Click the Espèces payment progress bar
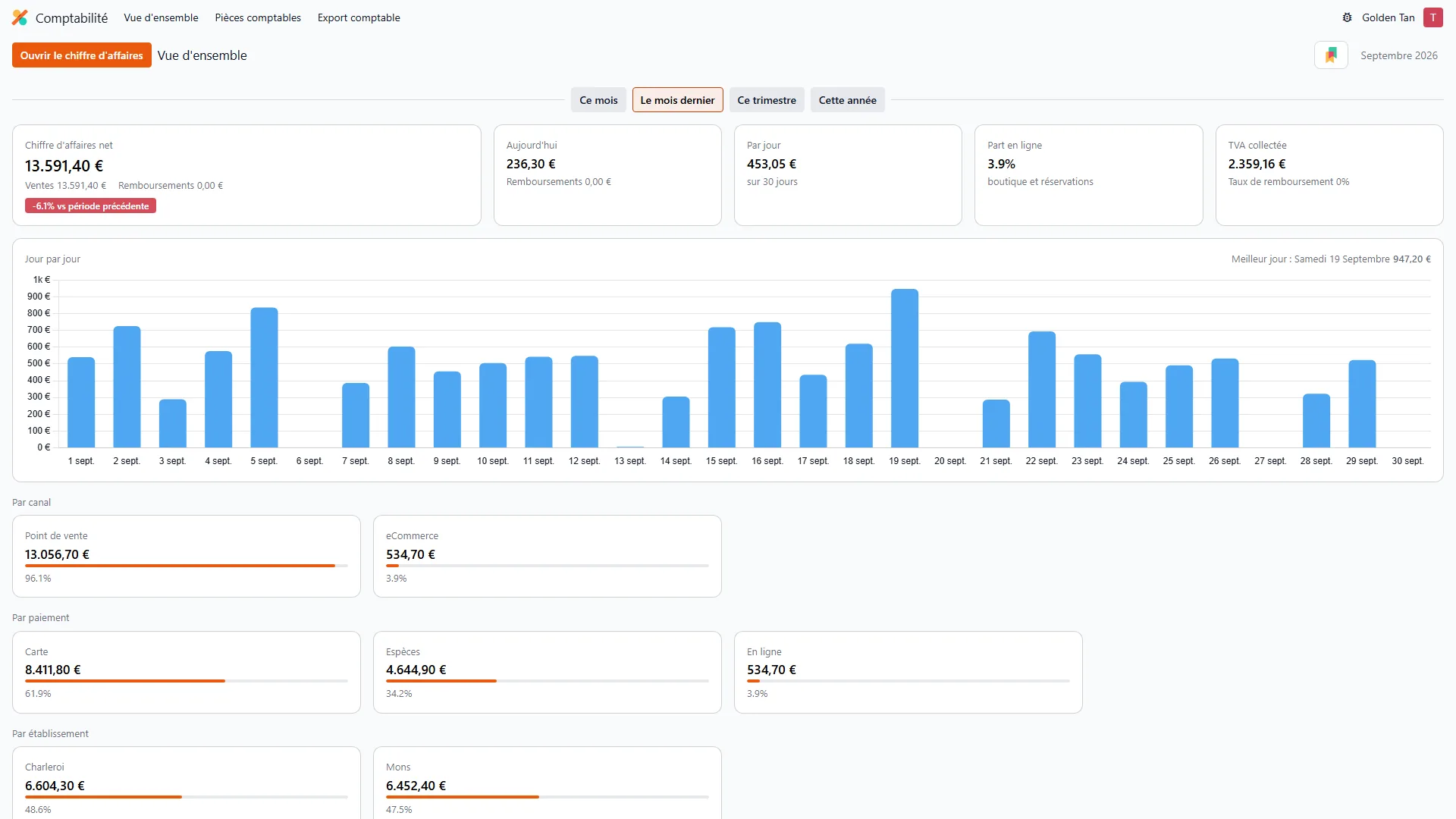This screenshot has height=819, width=1456. [x=548, y=681]
